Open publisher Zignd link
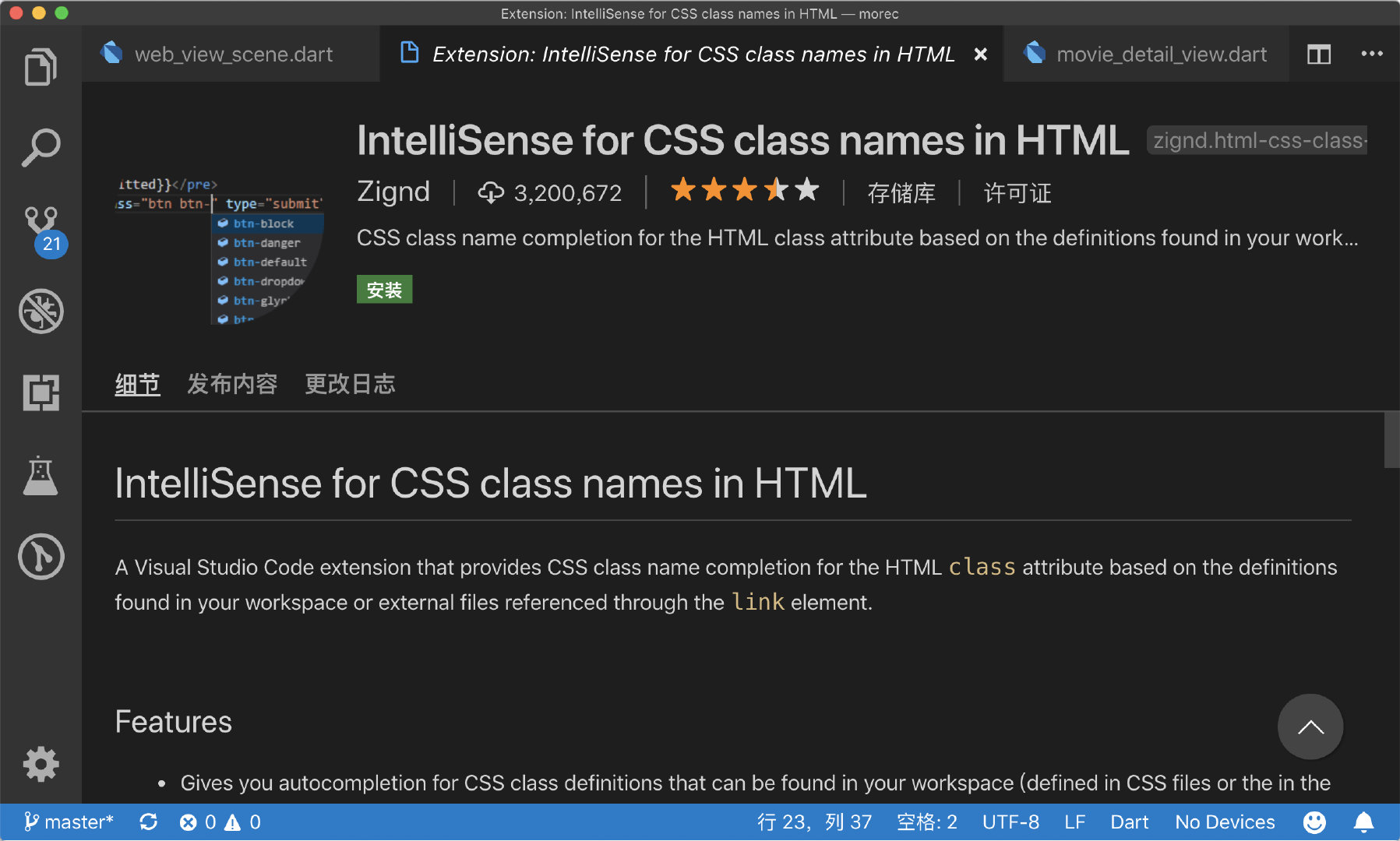This screenshot has width=1400, height=841. click(x=393, y=192)
